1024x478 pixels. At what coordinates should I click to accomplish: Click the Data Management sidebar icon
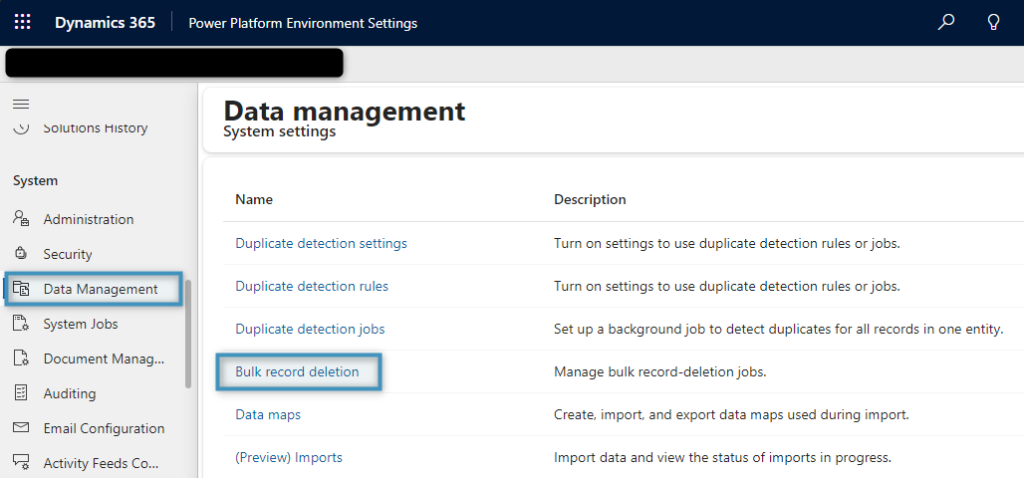point(22,289)
